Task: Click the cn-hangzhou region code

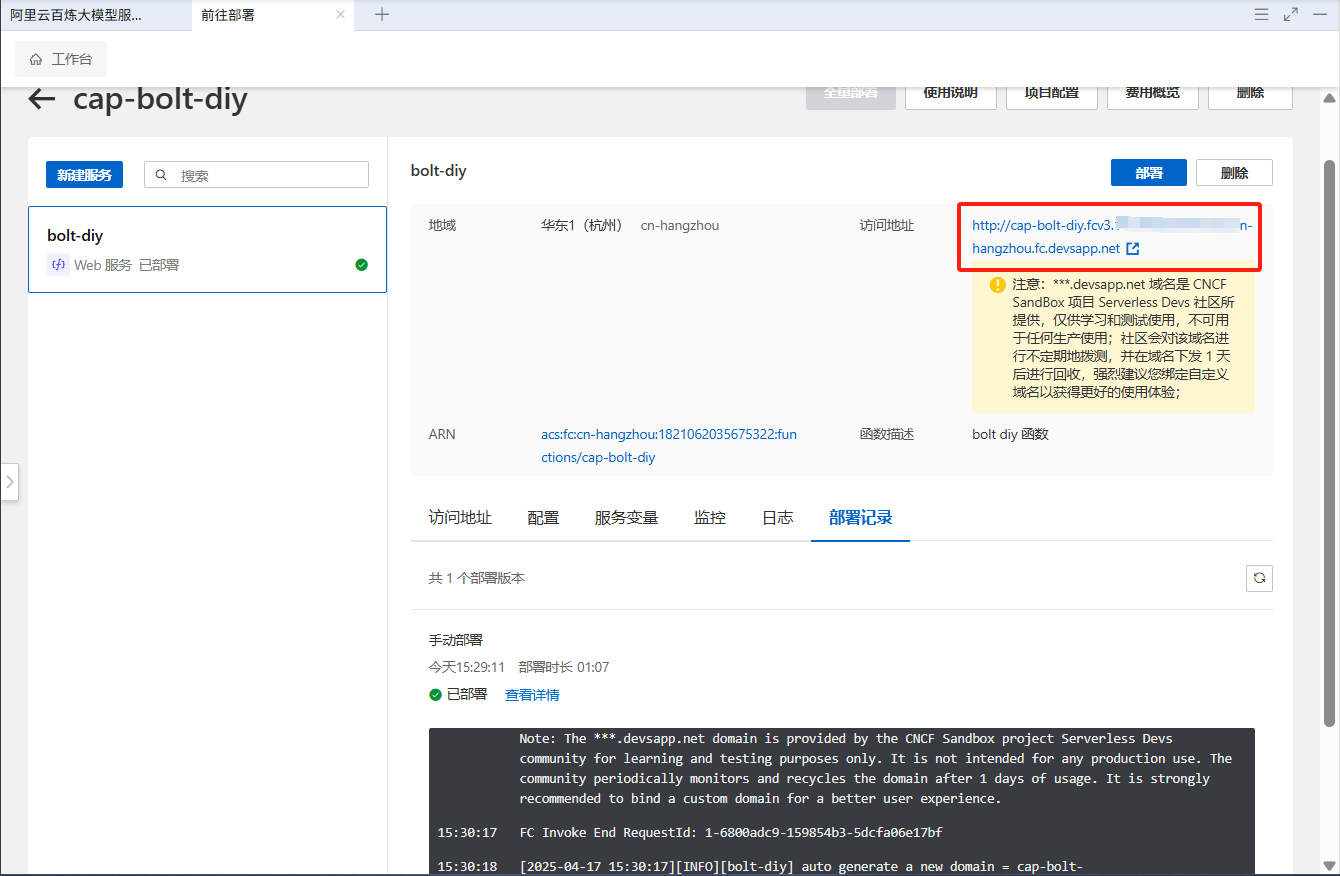Action: [680, 225]
